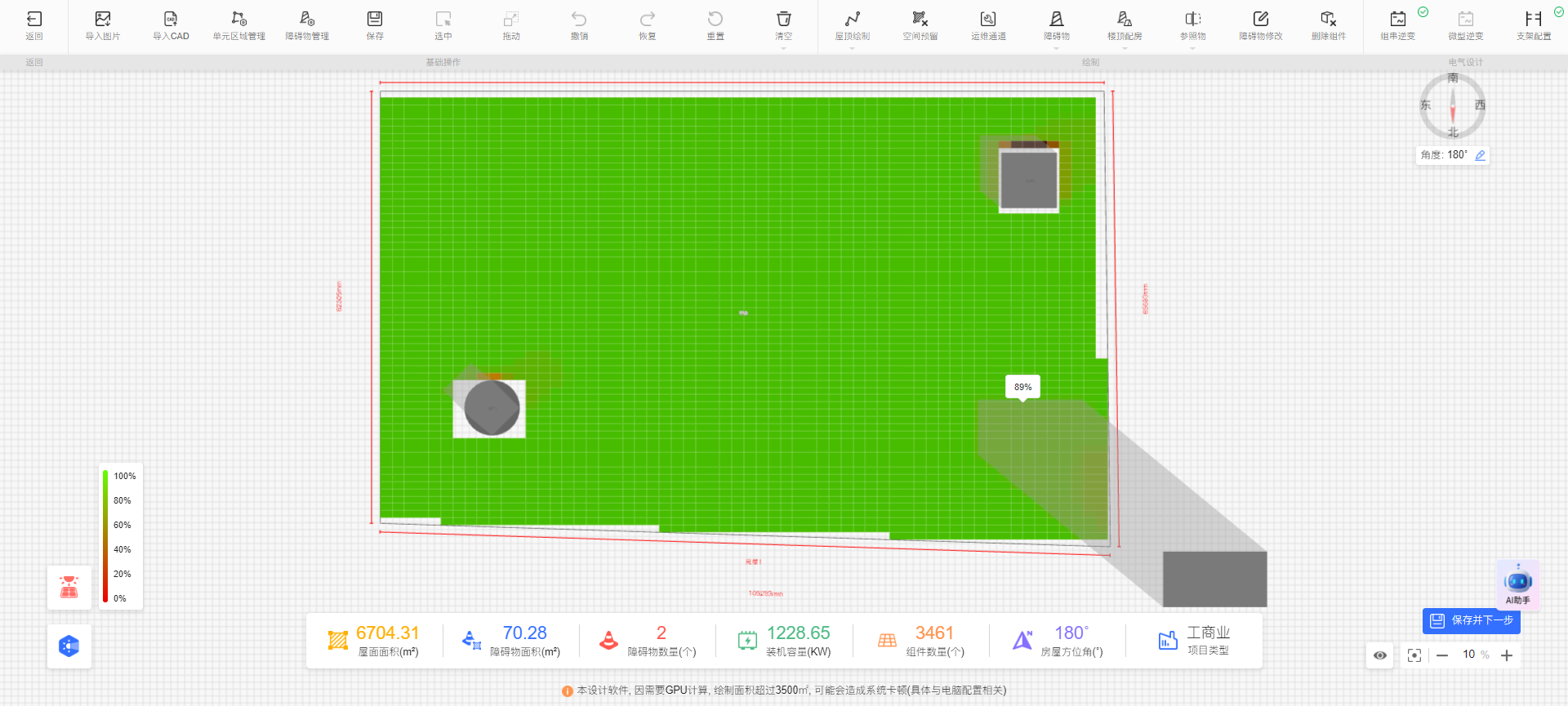Click the dark gray building block outside roof

[x=1214, y=579]
